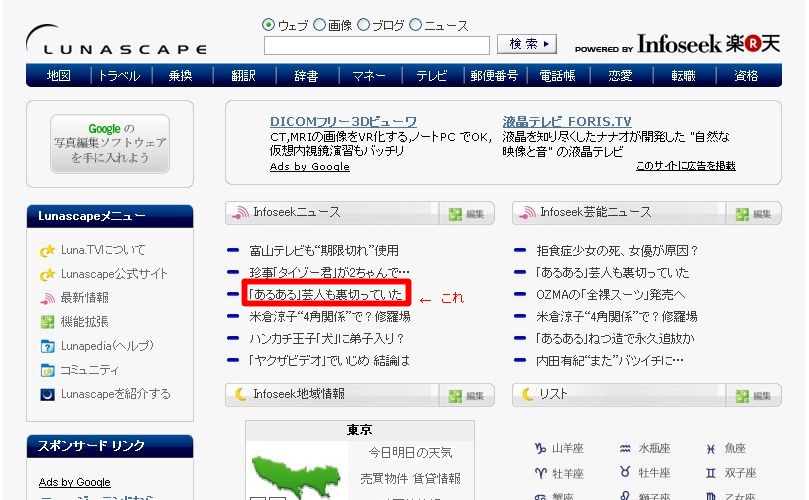Click the Infoseekニュース feed icon
Screen dimensions: 809x500
pos(240,213)
